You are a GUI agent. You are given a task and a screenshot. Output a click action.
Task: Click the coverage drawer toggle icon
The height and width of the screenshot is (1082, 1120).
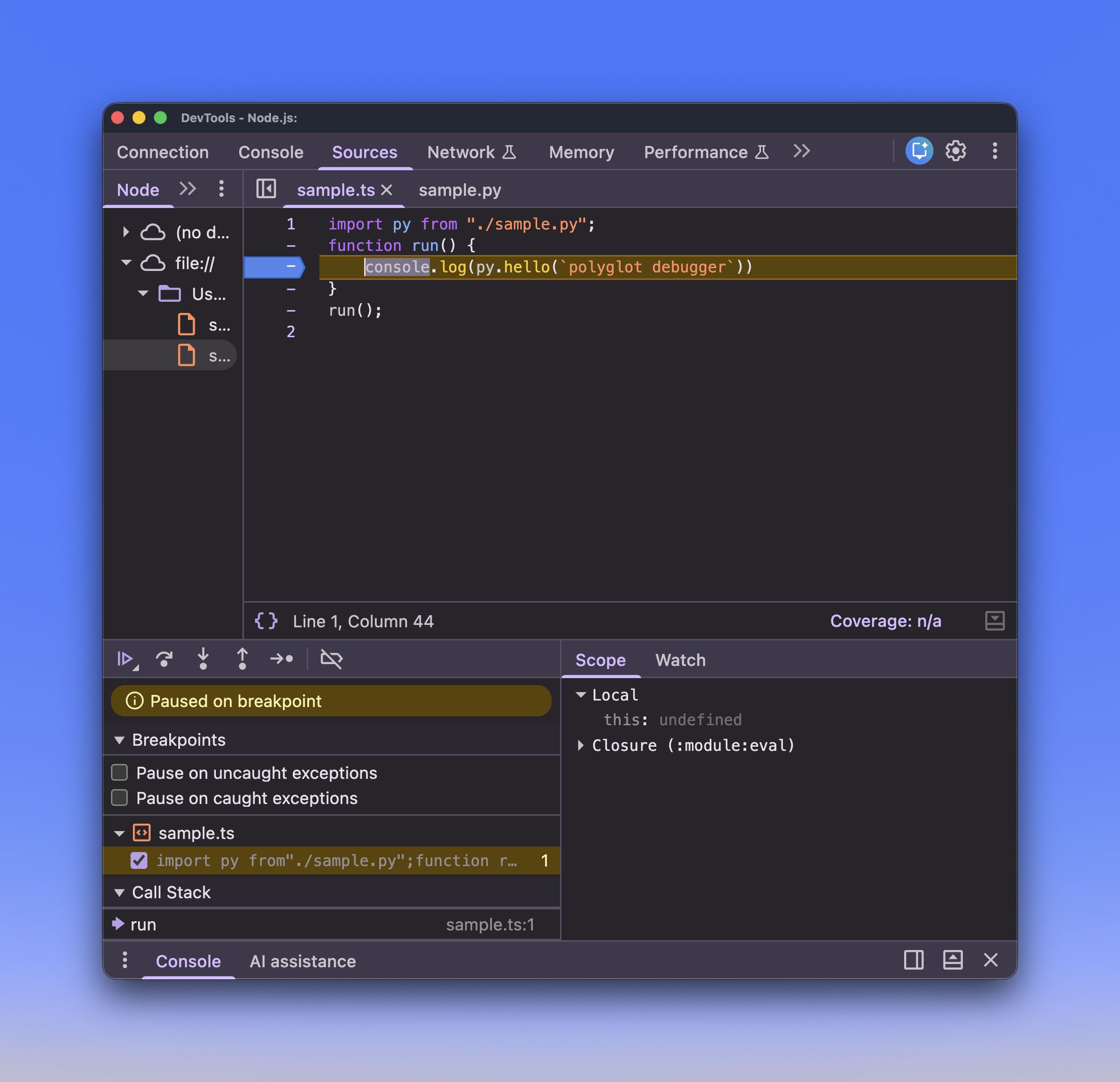995,621
